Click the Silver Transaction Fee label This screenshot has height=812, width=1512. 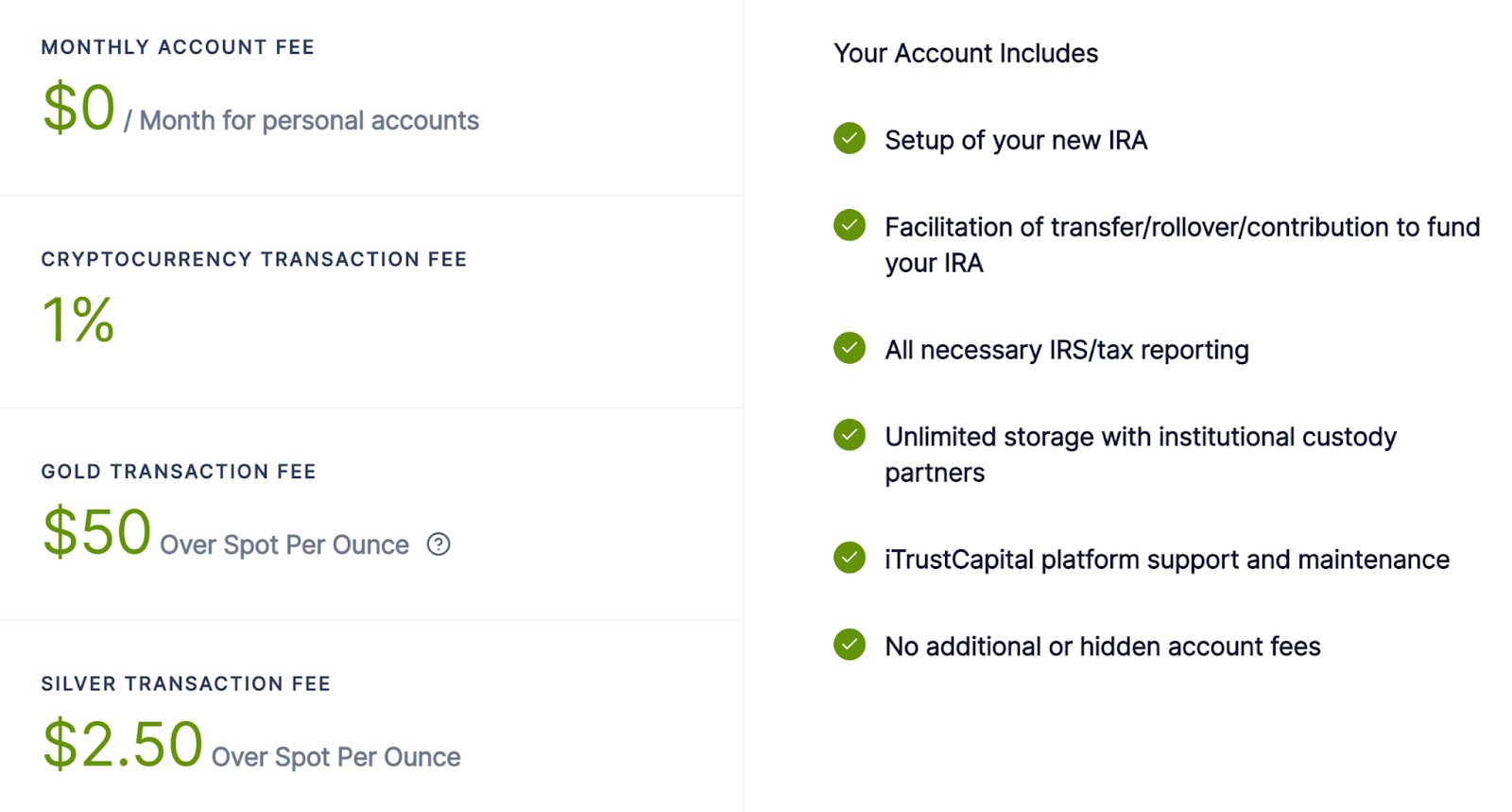[186, 683]
